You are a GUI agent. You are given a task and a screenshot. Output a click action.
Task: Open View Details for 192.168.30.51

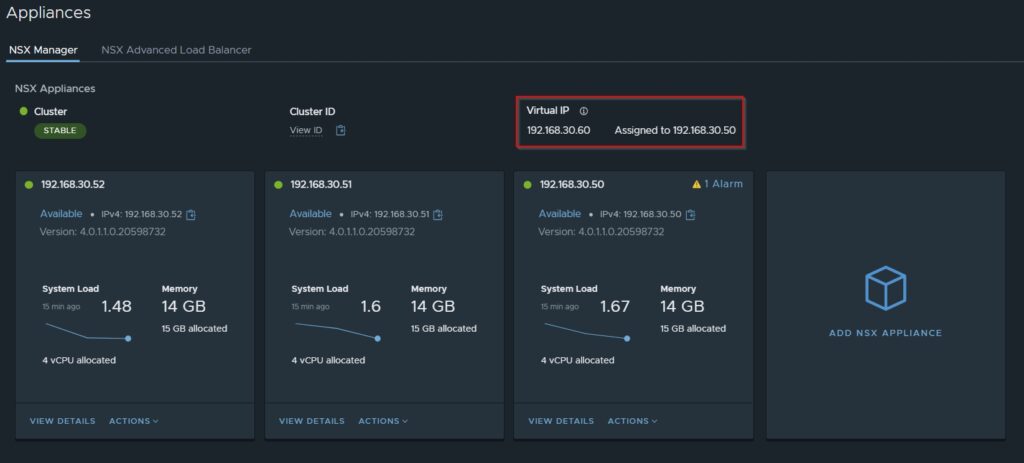click(312, 421)
